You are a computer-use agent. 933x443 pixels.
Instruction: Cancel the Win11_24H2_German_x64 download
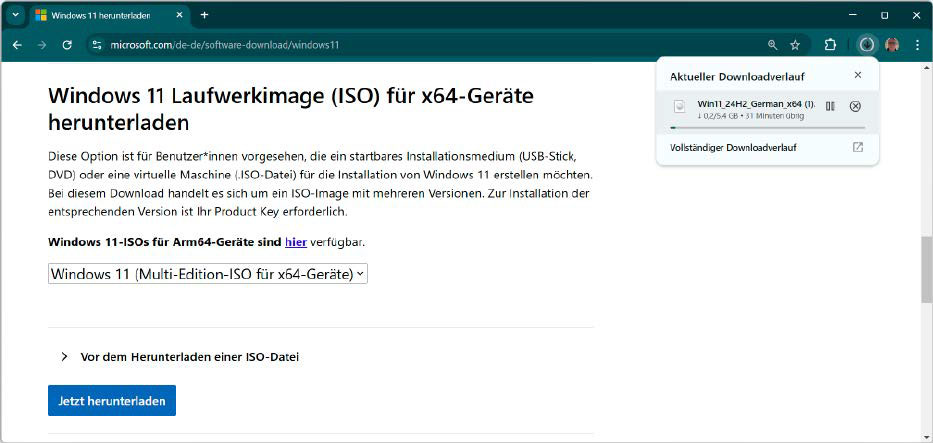coord(855,106)
